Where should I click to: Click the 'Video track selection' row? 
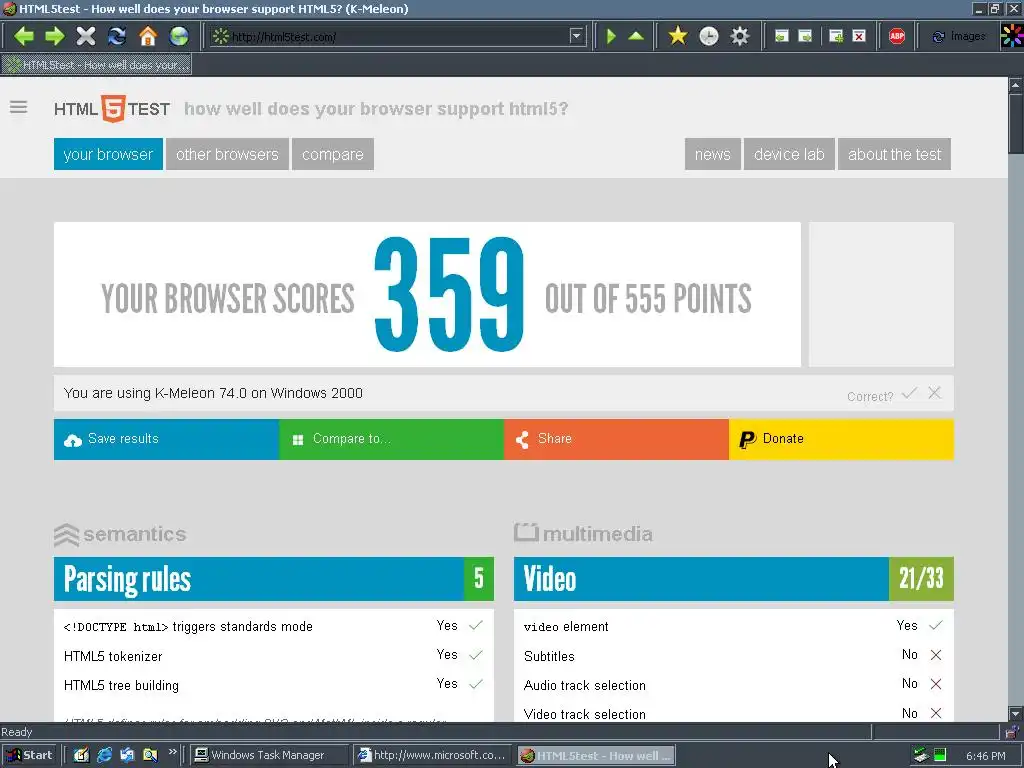(x=733, y=714)
